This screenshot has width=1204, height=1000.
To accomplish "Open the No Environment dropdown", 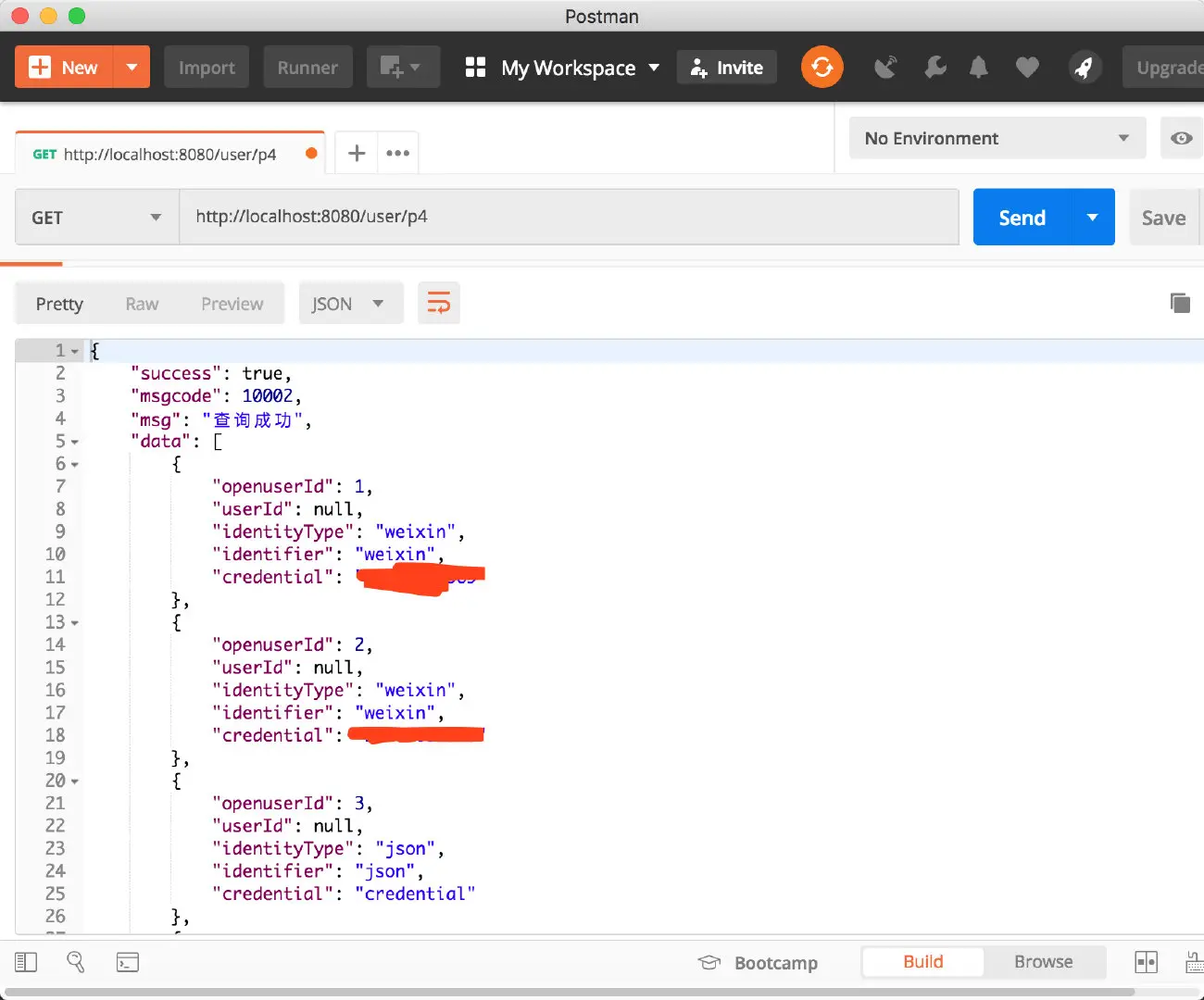I will click(x=997, y=138).
